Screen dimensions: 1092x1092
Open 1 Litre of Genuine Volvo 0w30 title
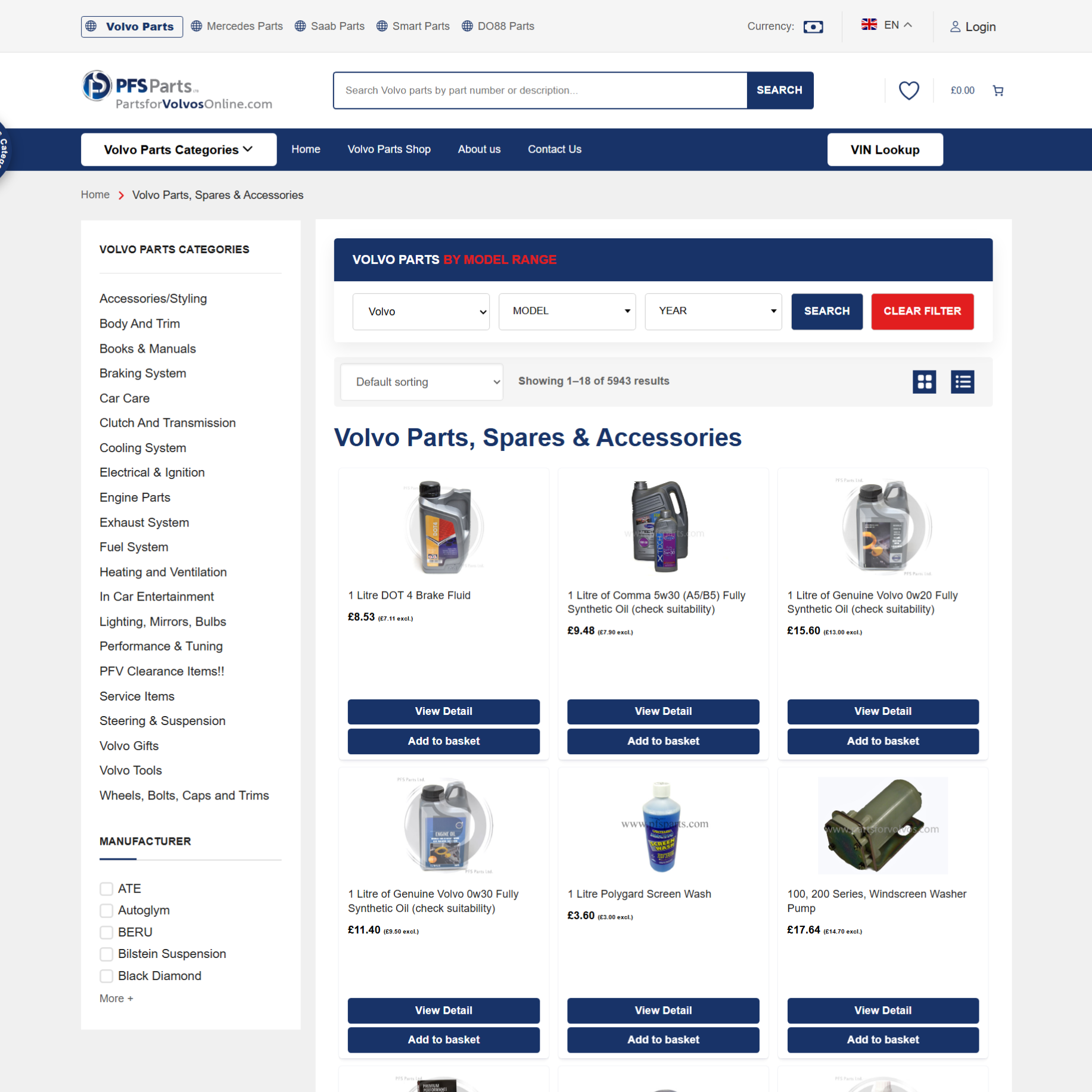click(433, 901)
